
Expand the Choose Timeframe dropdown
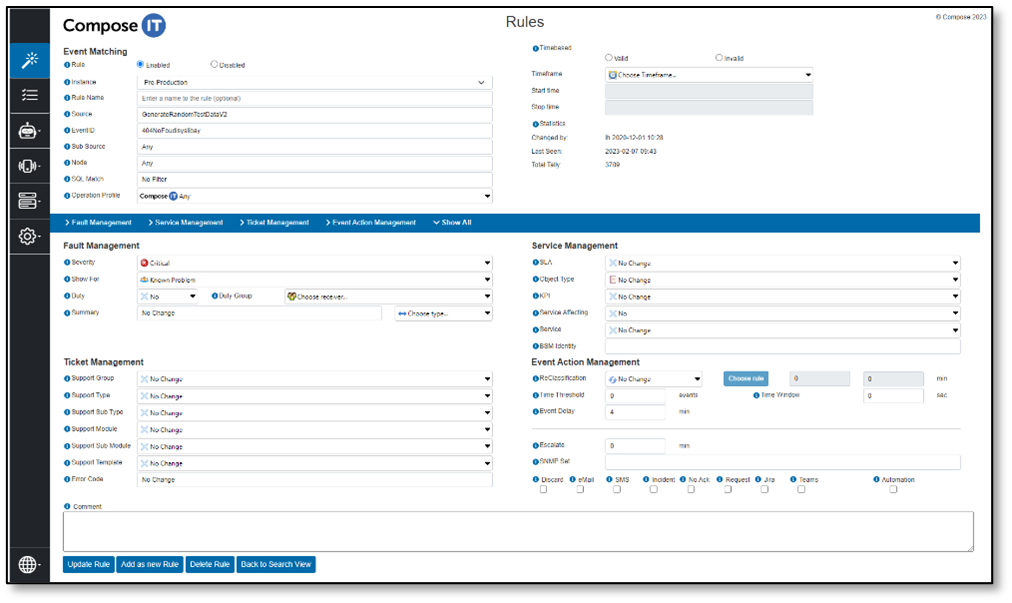click(709, 75)
